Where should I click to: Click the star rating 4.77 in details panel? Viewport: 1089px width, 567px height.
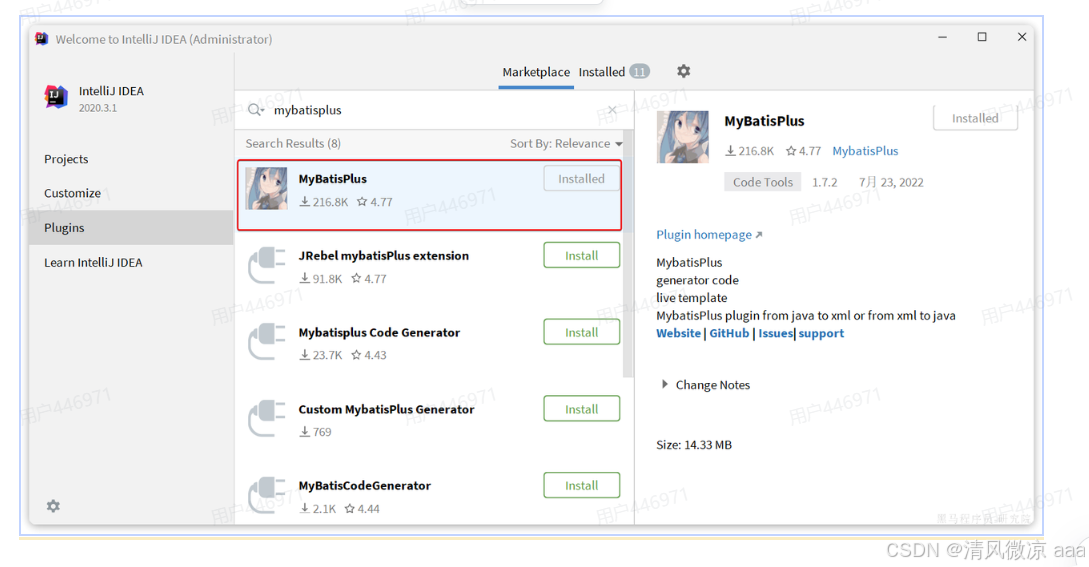coord(804,151)
